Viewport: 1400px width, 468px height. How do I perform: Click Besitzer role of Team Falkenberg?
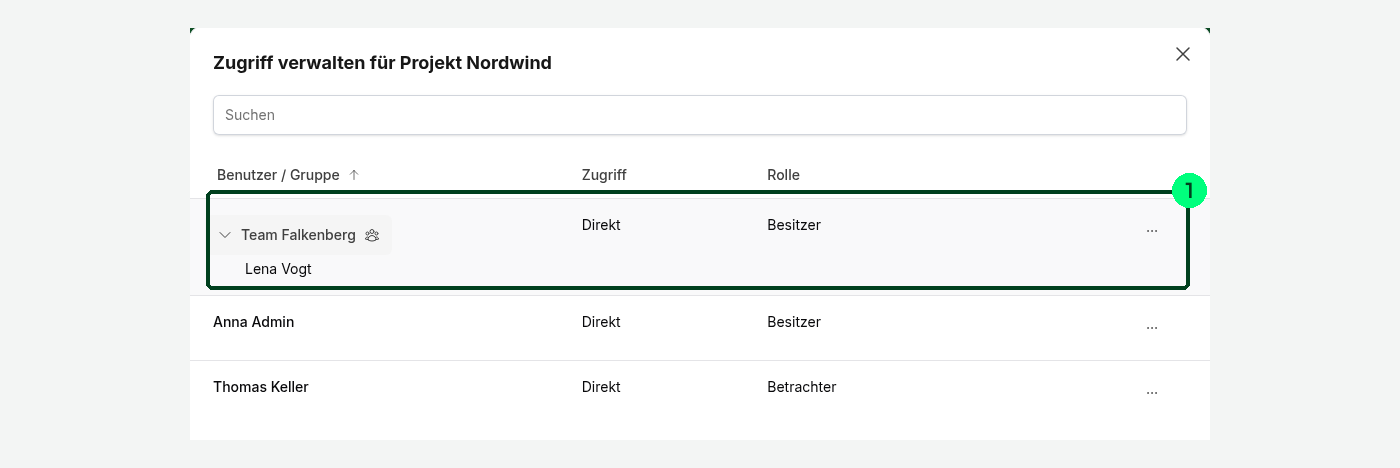coord(794,225)
